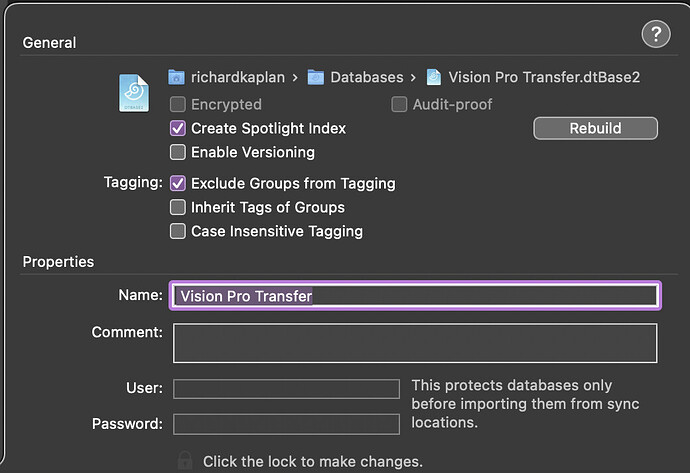Select richardkaplan in the path bar
The image size is (690, 473).
pos(238,77)
